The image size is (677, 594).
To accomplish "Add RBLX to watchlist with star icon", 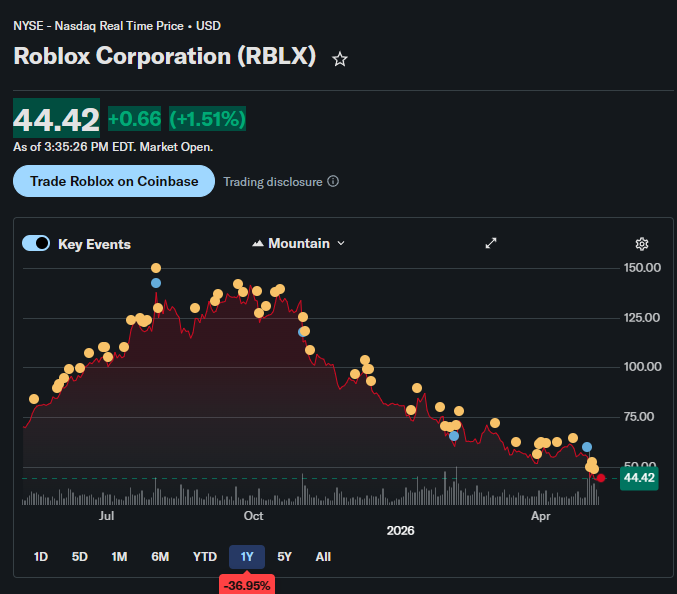I will [x=340, y=59].
